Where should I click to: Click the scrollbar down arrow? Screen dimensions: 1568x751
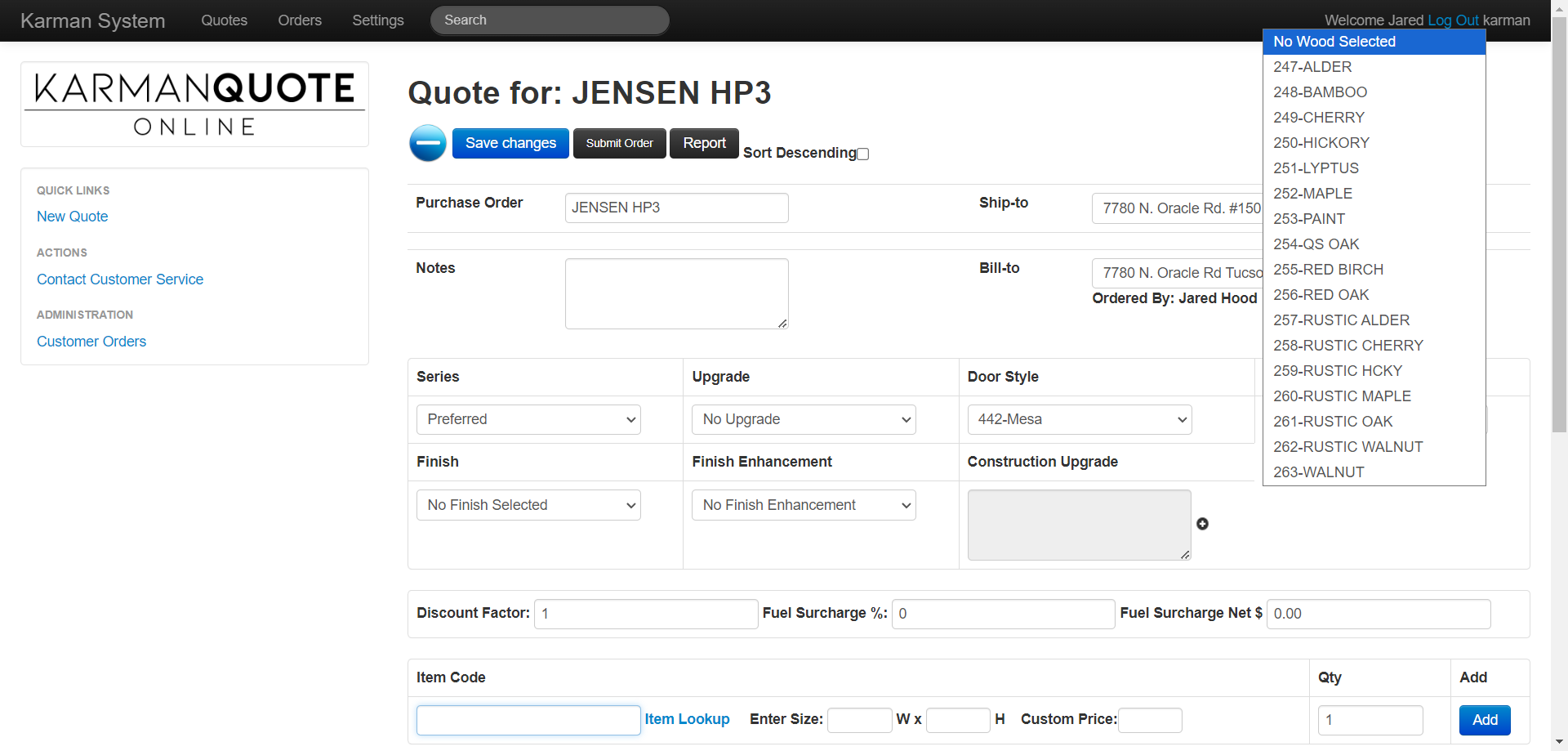(1559, 742)
